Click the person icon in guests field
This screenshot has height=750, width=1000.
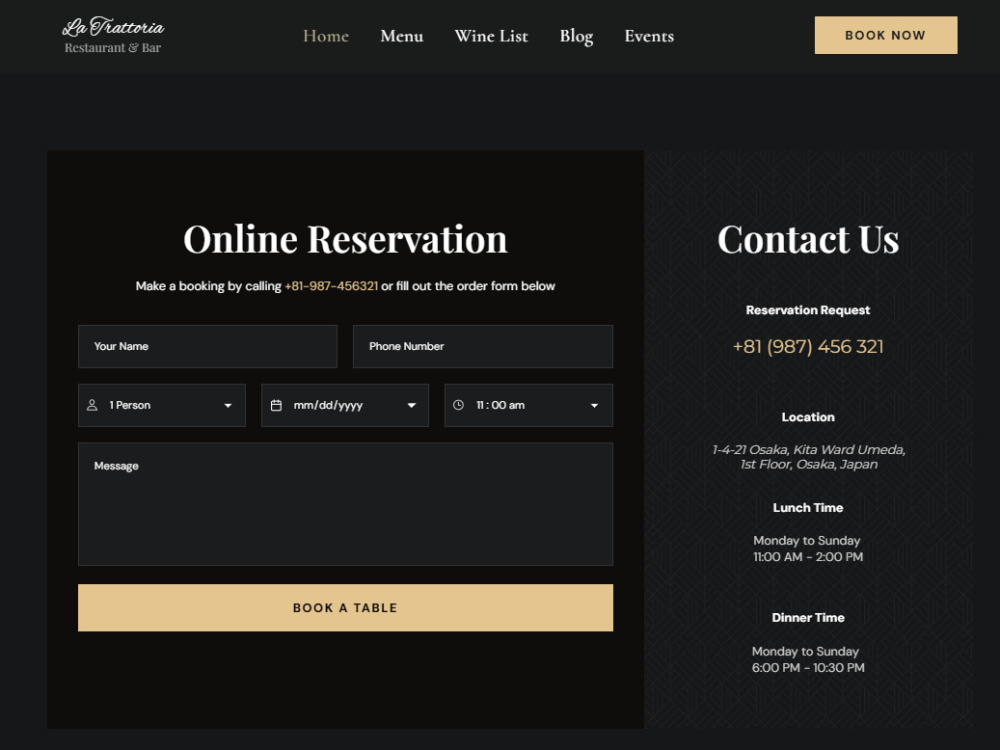click(92, 405)
